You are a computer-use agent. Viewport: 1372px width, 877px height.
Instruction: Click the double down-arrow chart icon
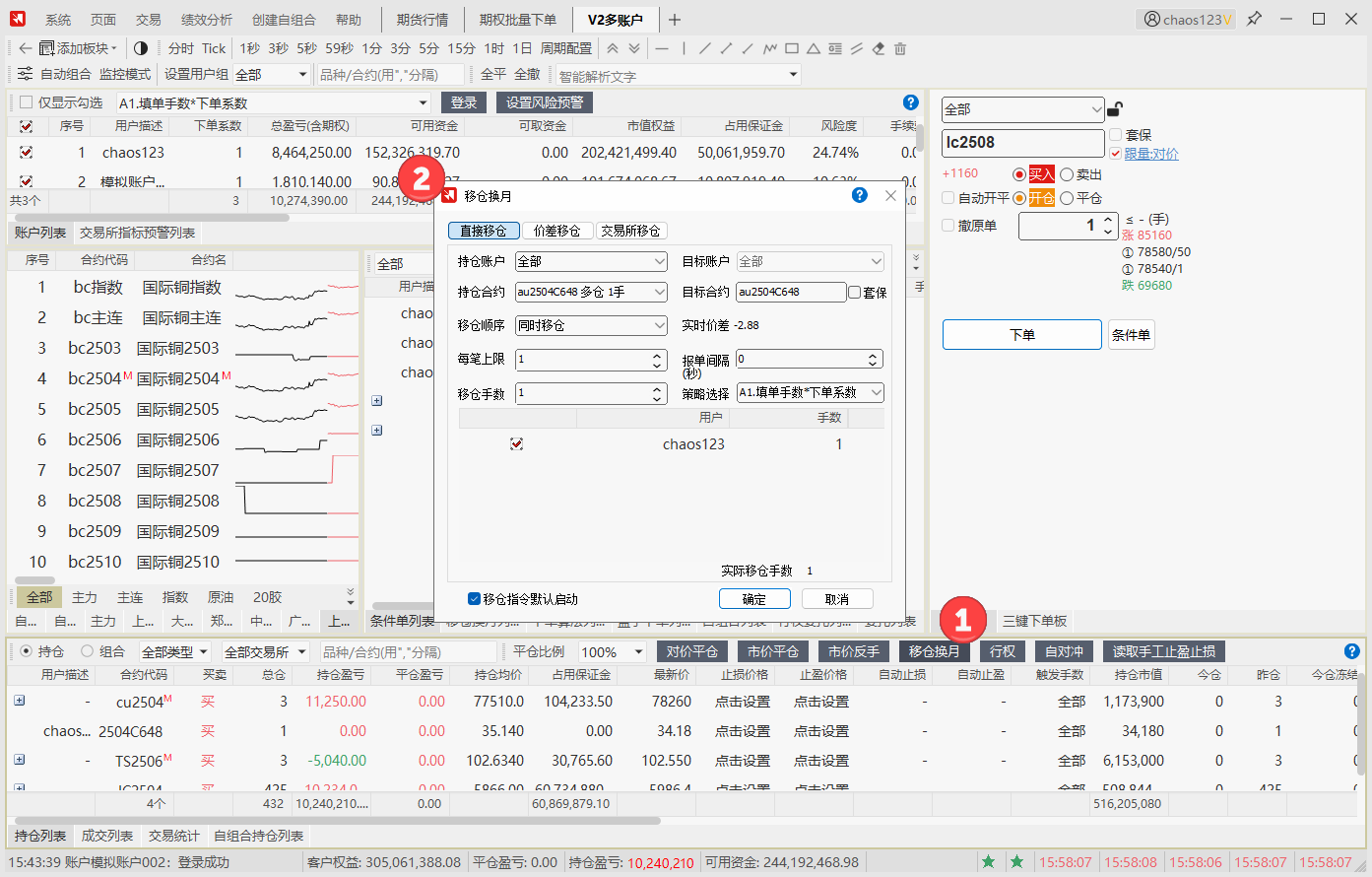coord(634,48)
